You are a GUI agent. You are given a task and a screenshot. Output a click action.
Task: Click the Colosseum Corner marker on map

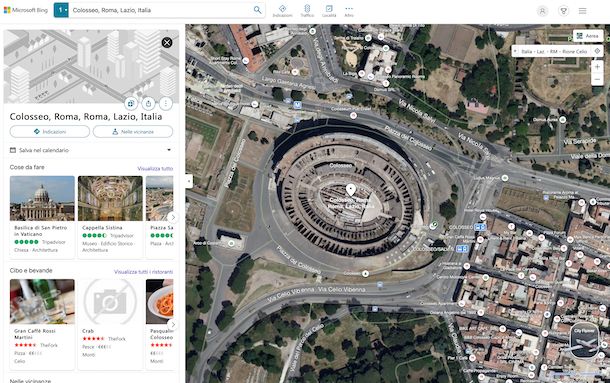point(353,115)
